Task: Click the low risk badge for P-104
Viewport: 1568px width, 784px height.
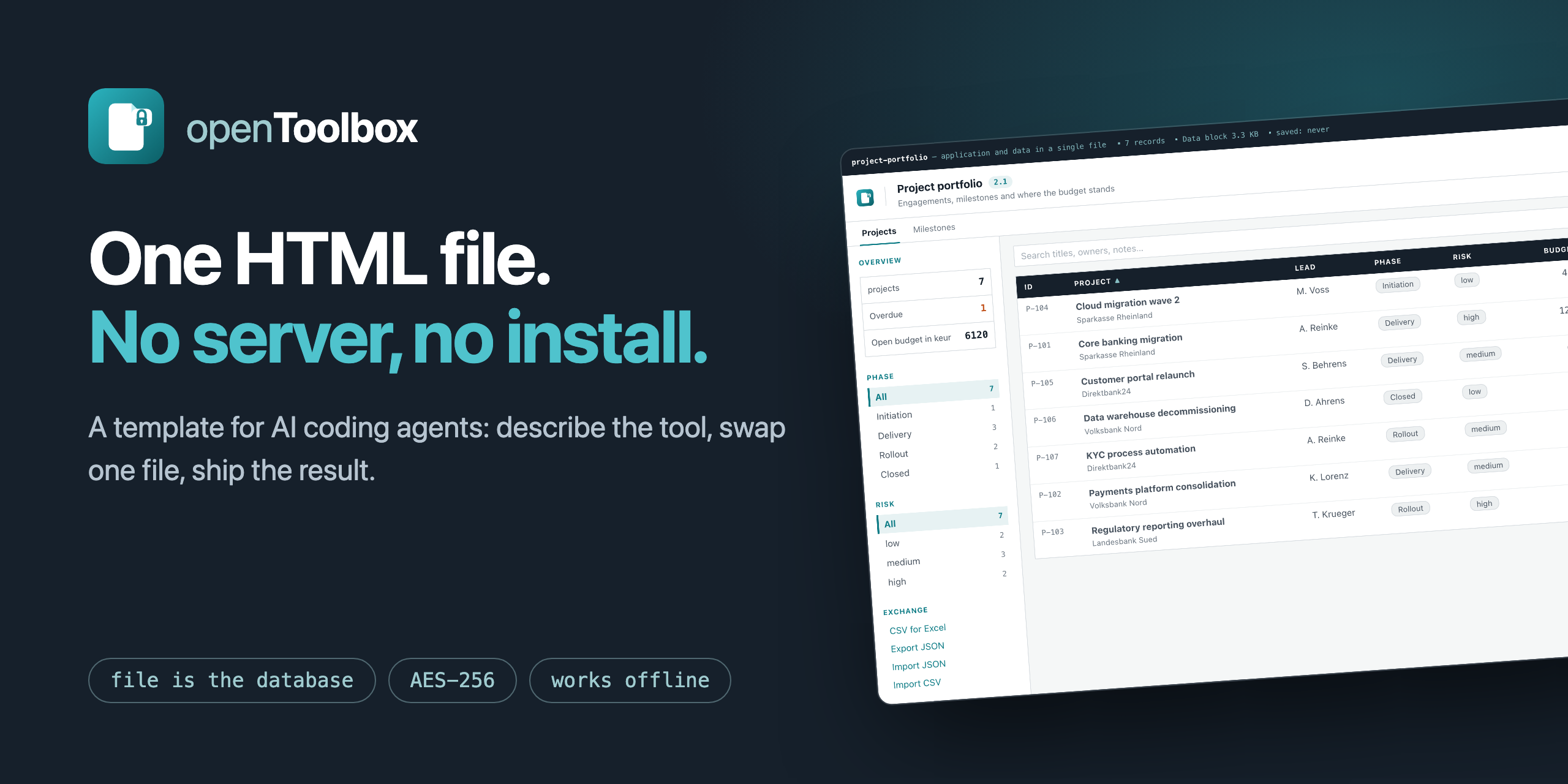Action: (1467, 280)
